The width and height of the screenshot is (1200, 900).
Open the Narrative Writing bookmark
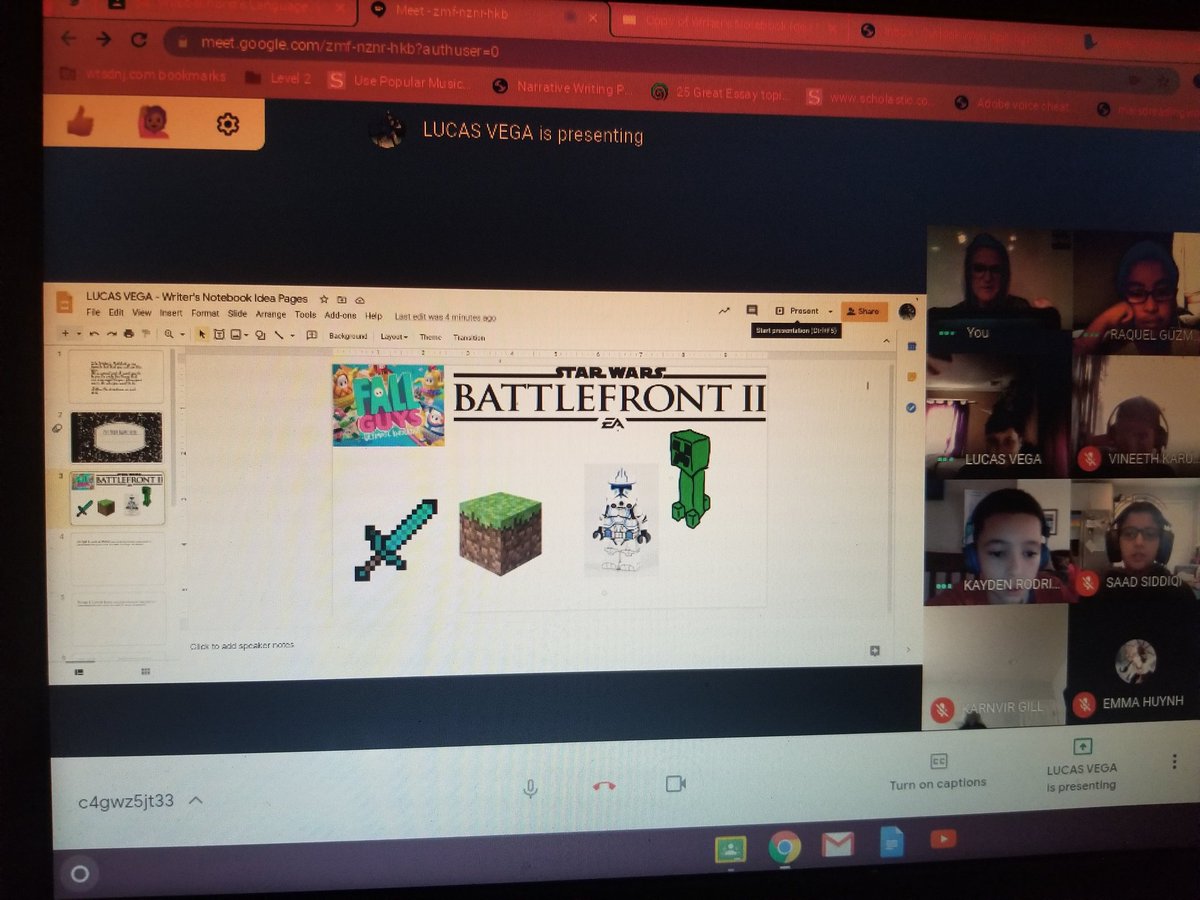pos(564,88)
